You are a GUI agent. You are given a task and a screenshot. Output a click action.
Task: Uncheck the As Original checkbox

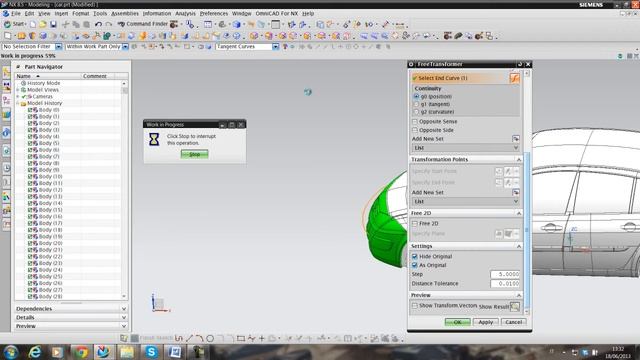(415, 265)
